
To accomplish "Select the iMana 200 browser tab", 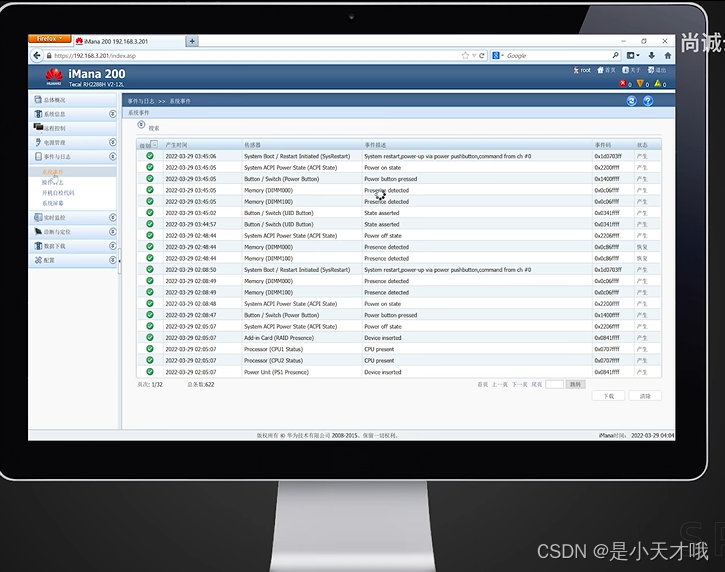I will pos(129,41).
